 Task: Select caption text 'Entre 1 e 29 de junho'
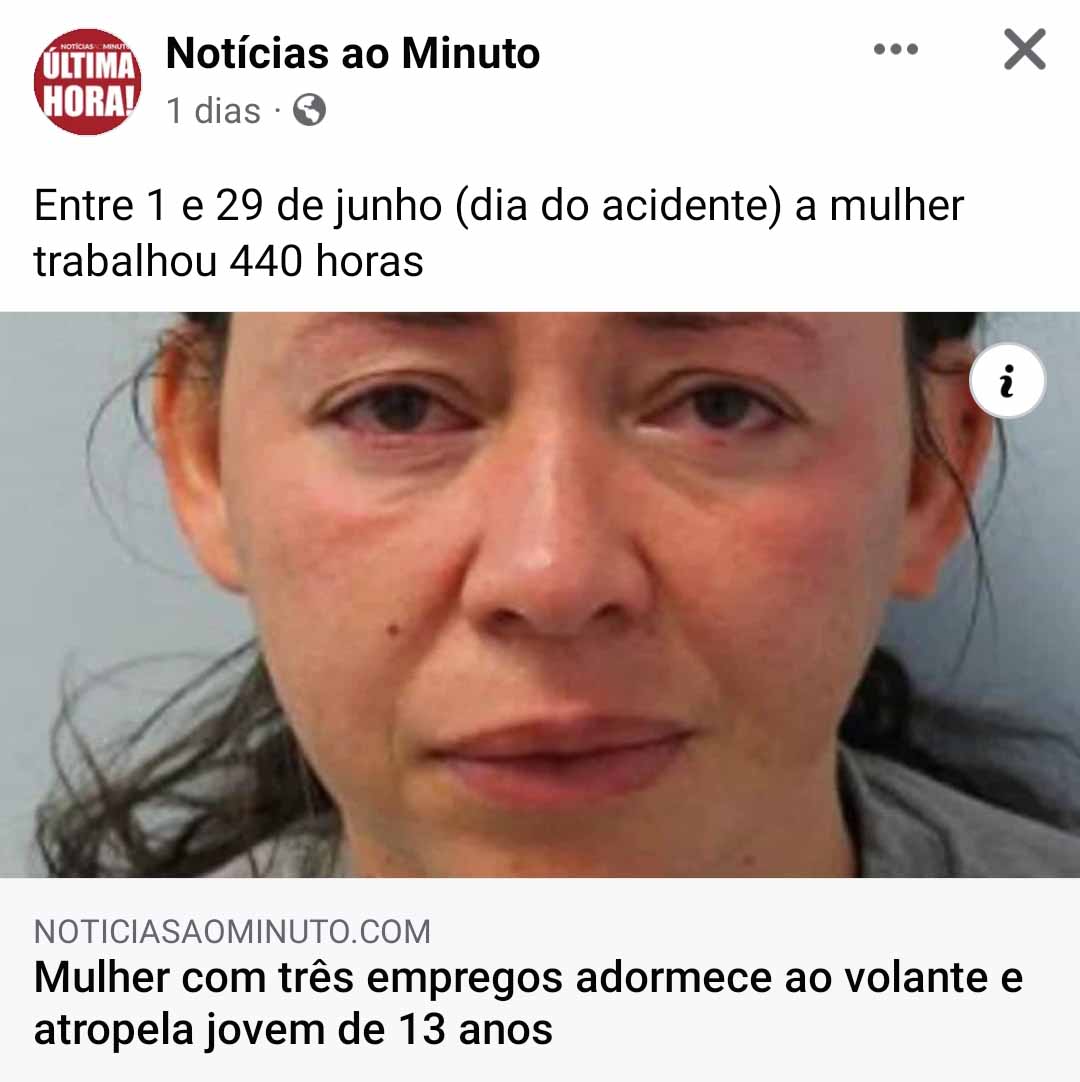point(238,206)
